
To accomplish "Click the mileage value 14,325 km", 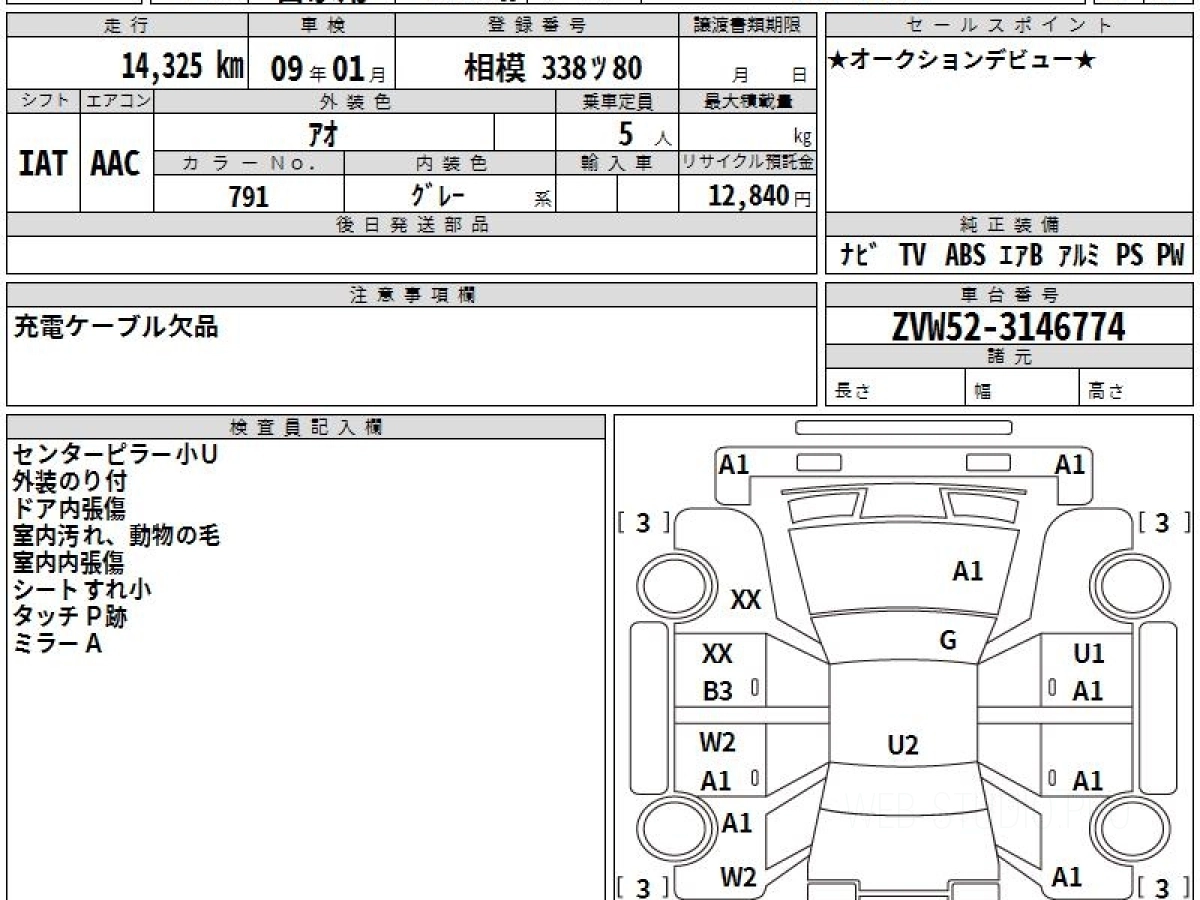I will [183, 67].
